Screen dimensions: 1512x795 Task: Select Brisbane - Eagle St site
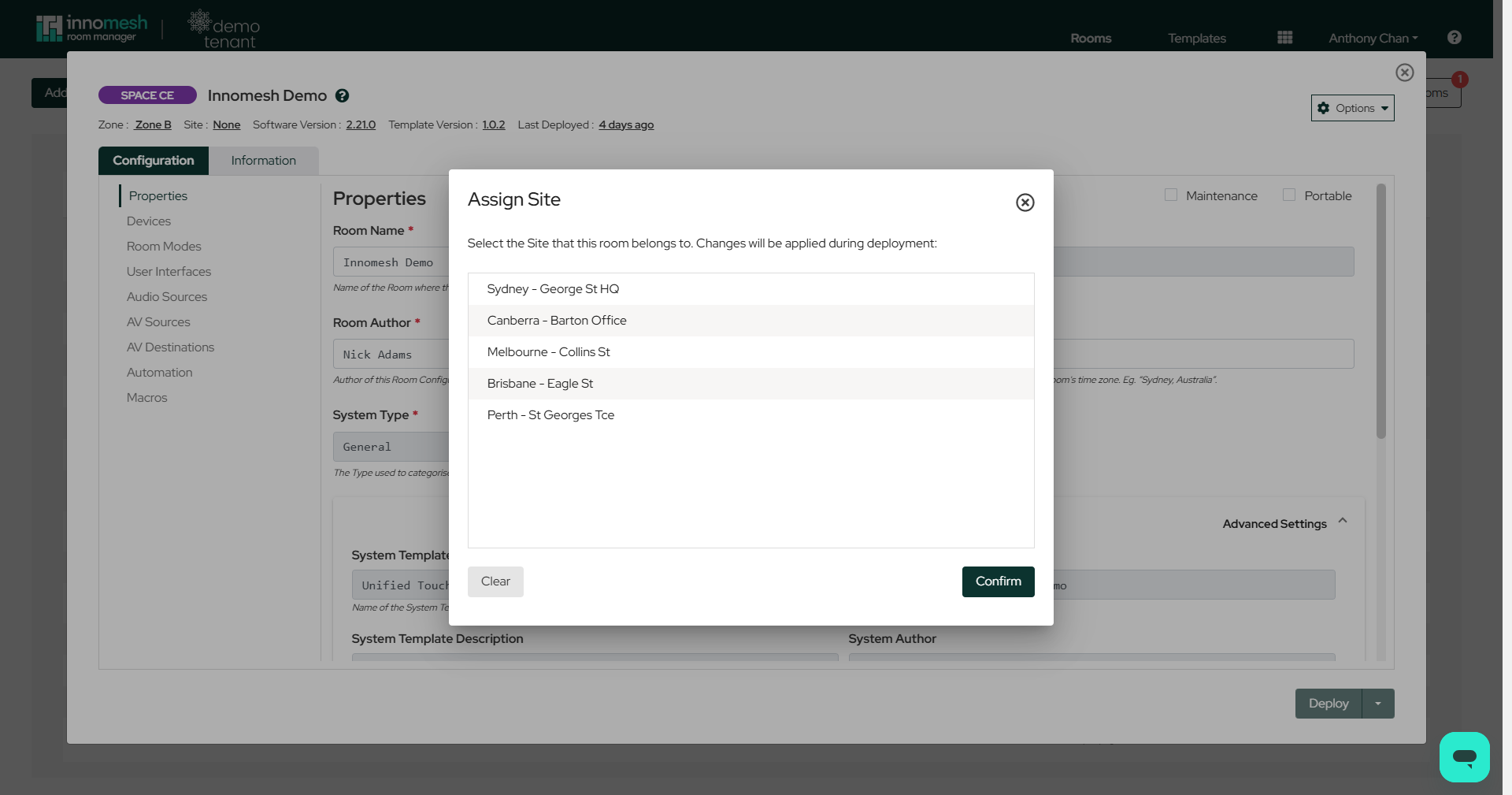[x=750, y=384]
